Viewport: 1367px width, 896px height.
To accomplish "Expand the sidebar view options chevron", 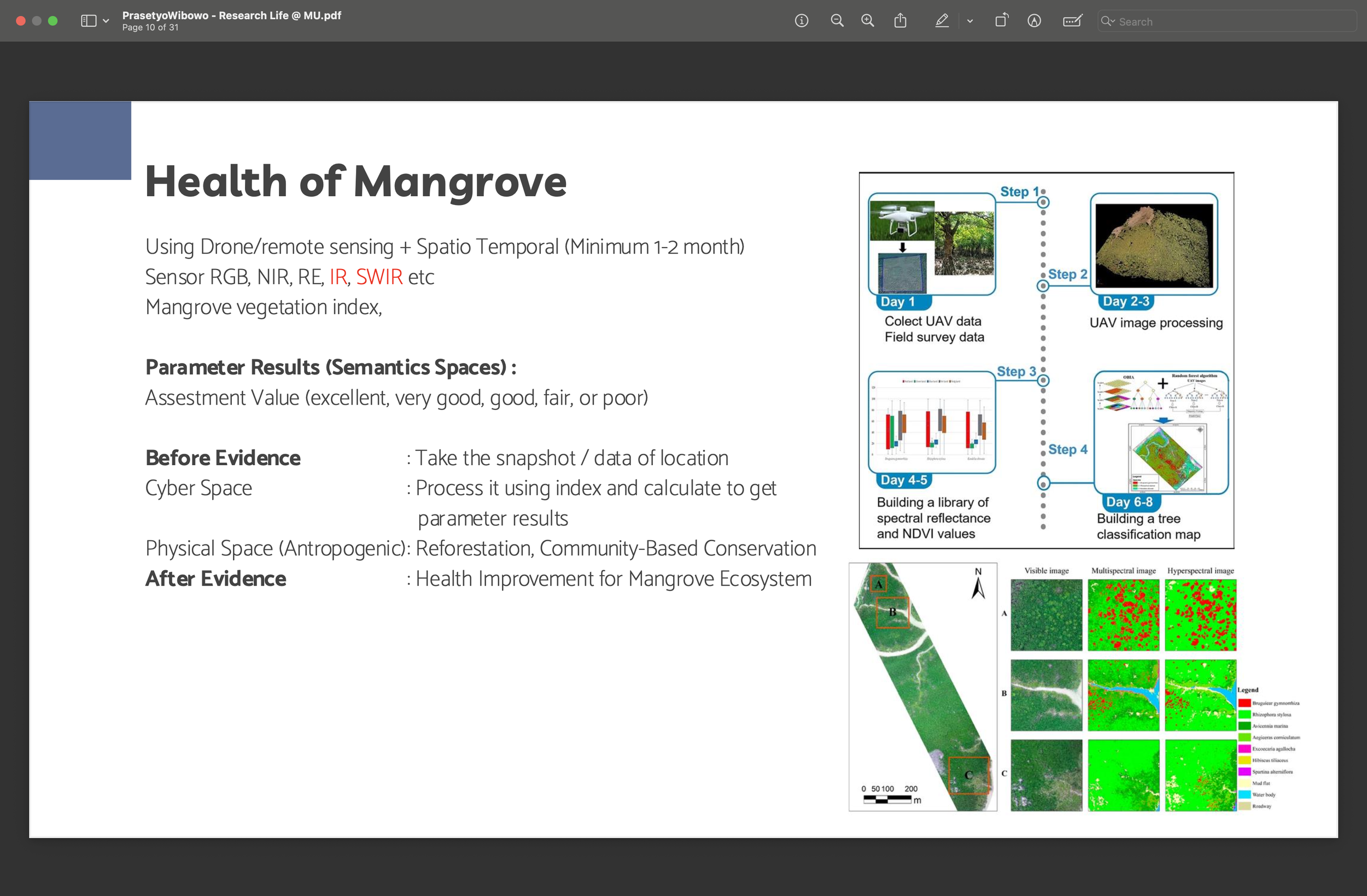I will pos(106,21).
